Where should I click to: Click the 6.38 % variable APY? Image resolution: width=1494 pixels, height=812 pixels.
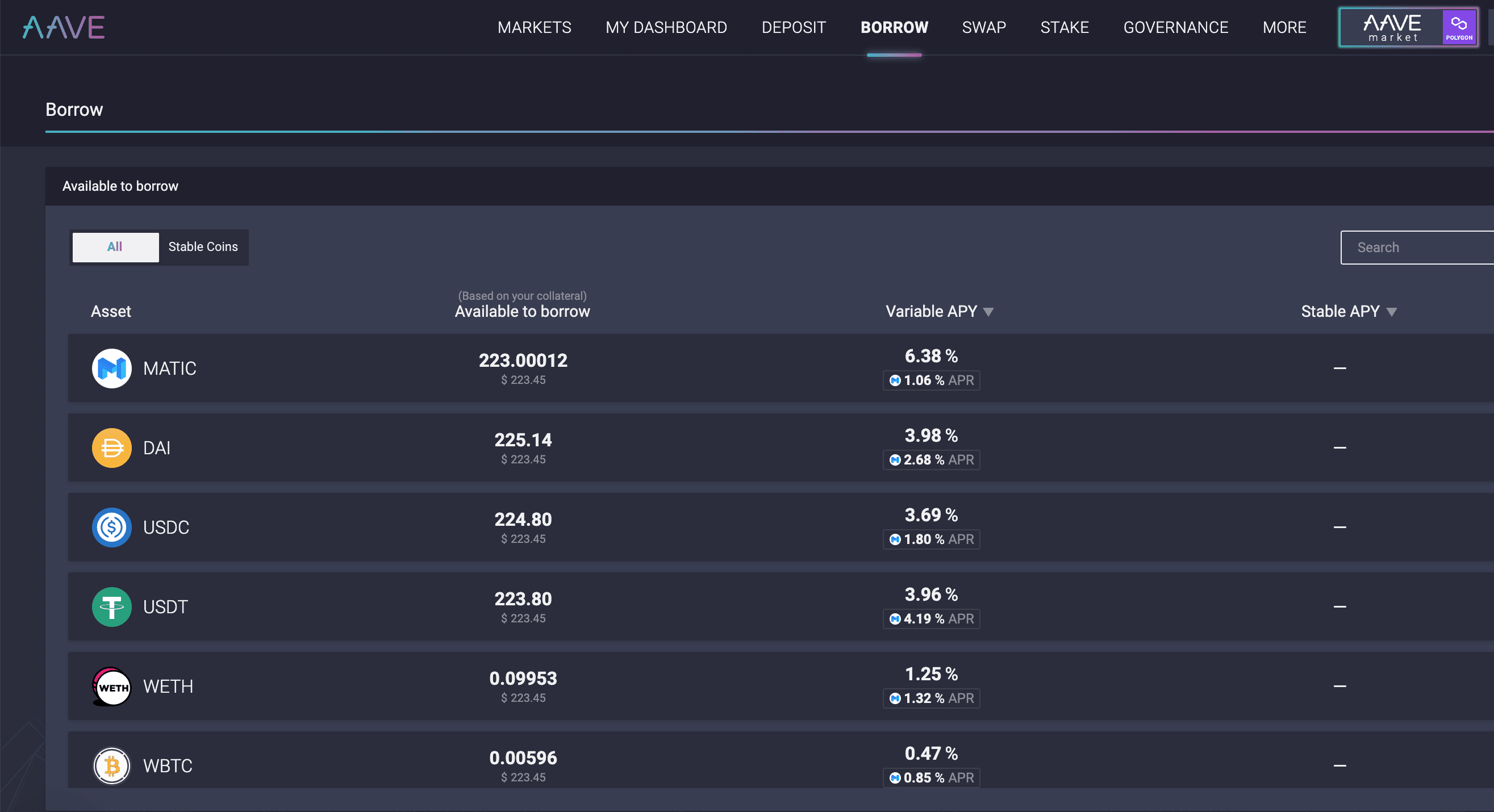[x=932, y=356]
